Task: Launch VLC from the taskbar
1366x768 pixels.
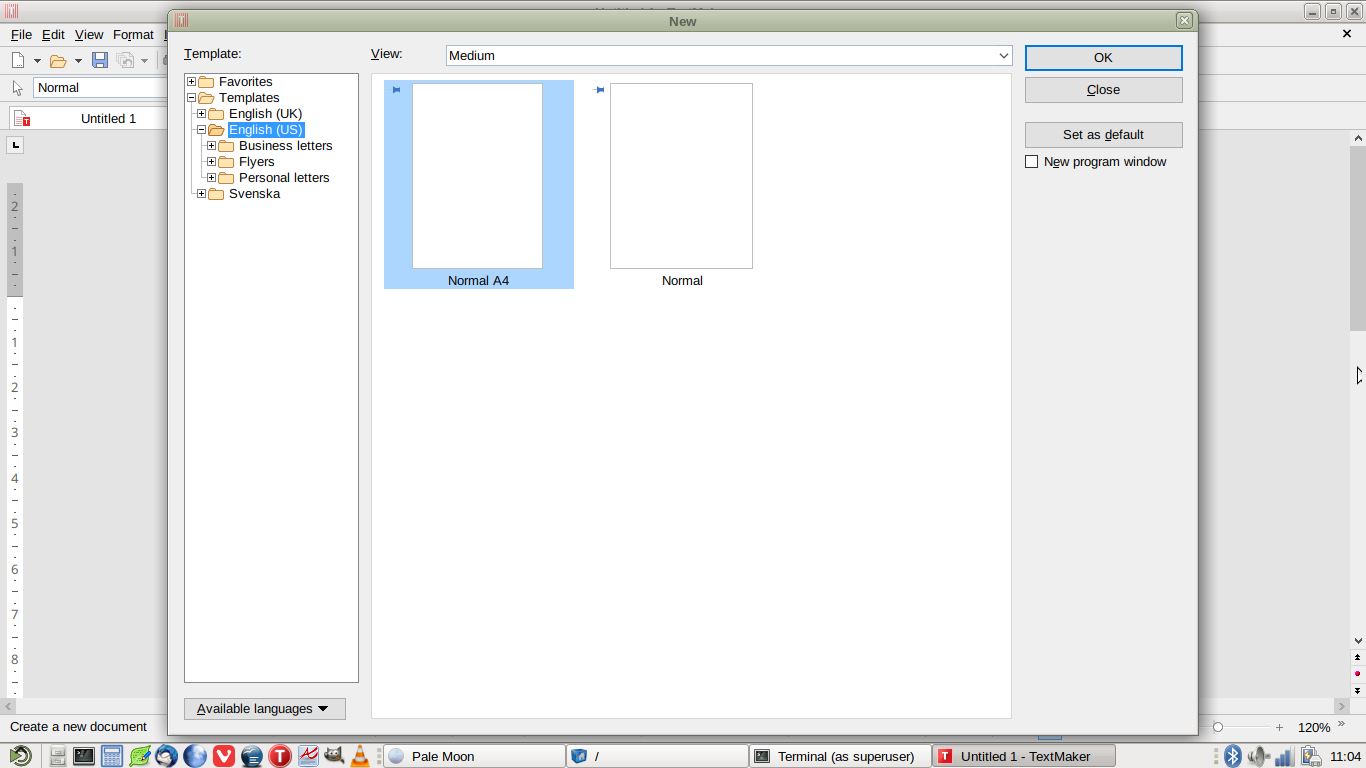Action: coord(358,756)
